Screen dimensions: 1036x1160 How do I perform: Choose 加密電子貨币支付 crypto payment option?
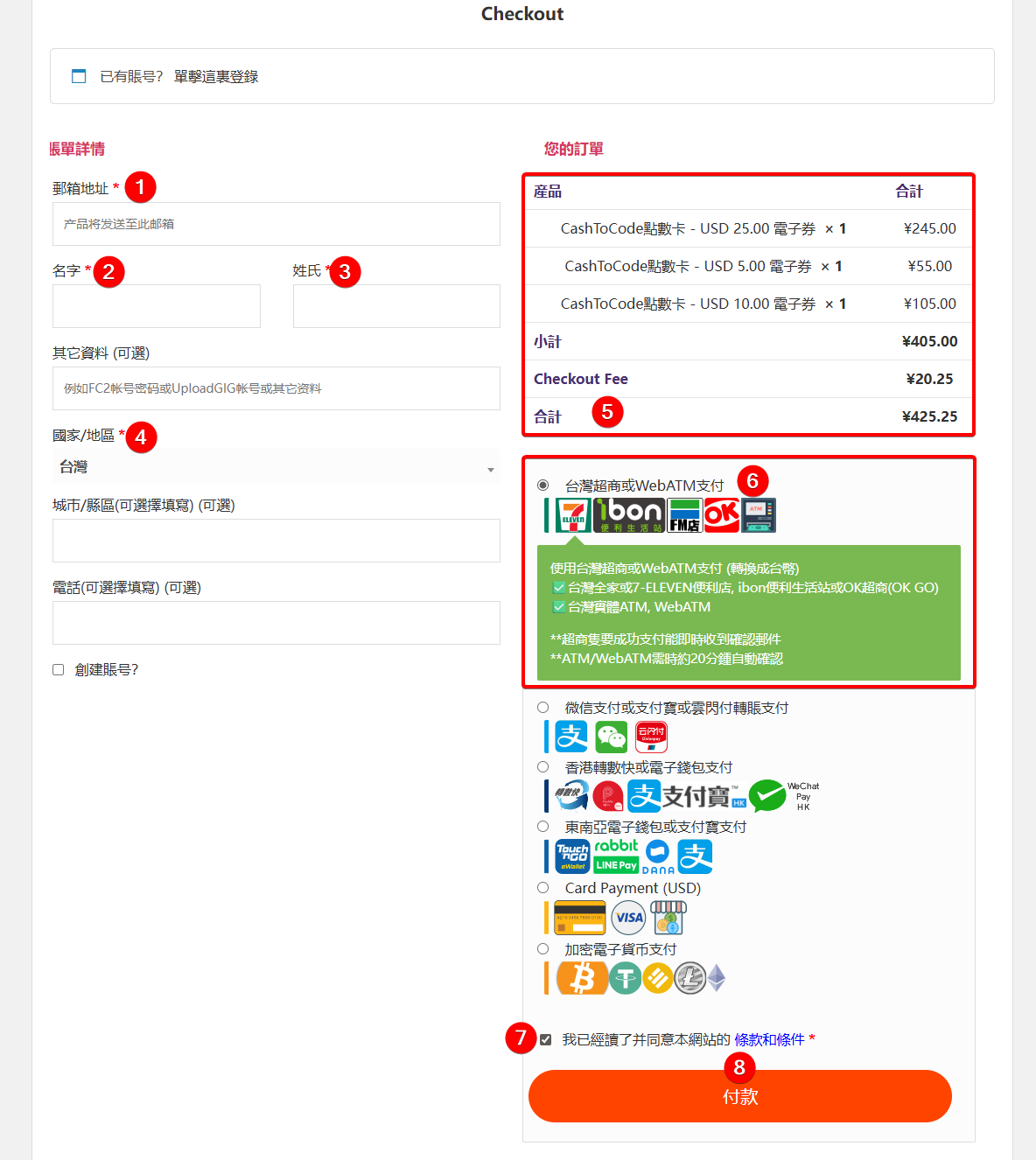click(543, 949)
